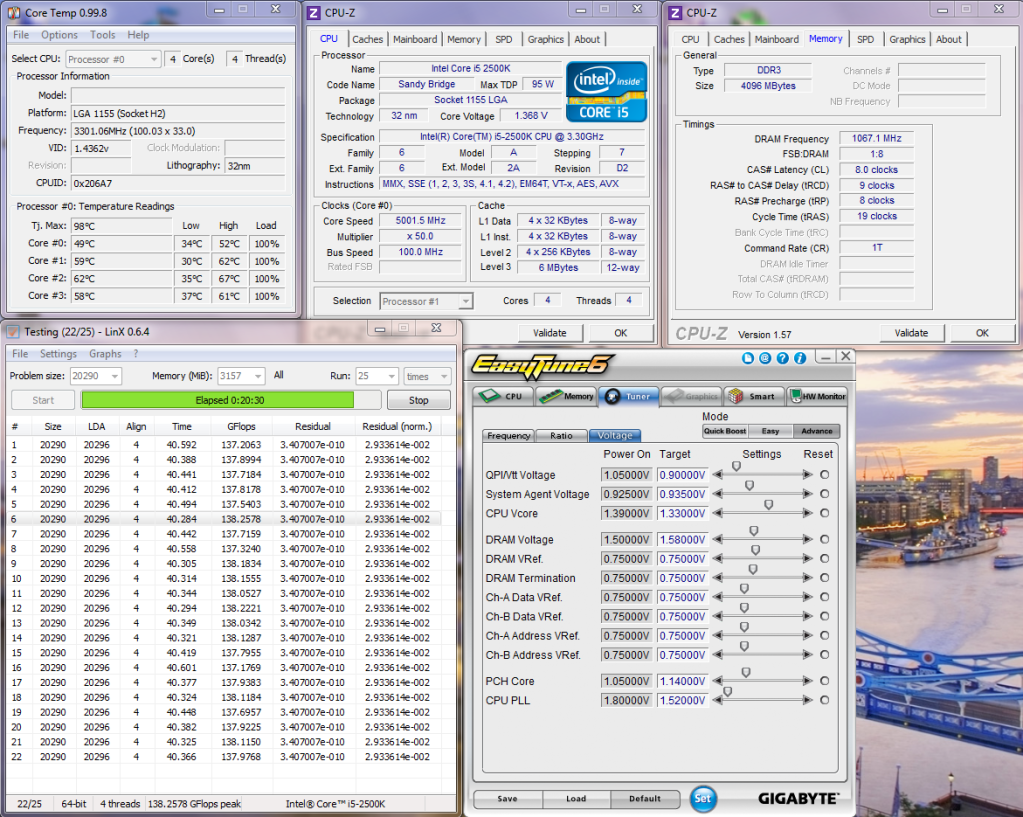Viewport: 1023px width, 817px height.
Task: Click the EasyTune6 question mark help icon
Action: (x=782, y=358)
